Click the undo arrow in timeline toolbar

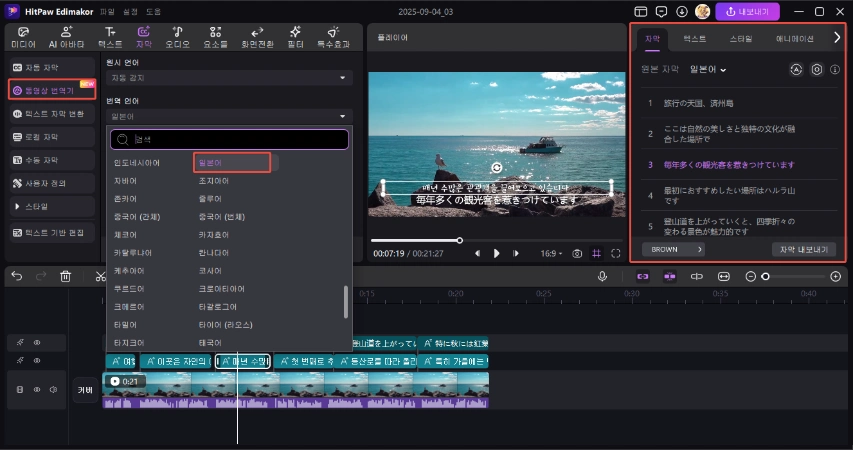(x=17, y=276)
